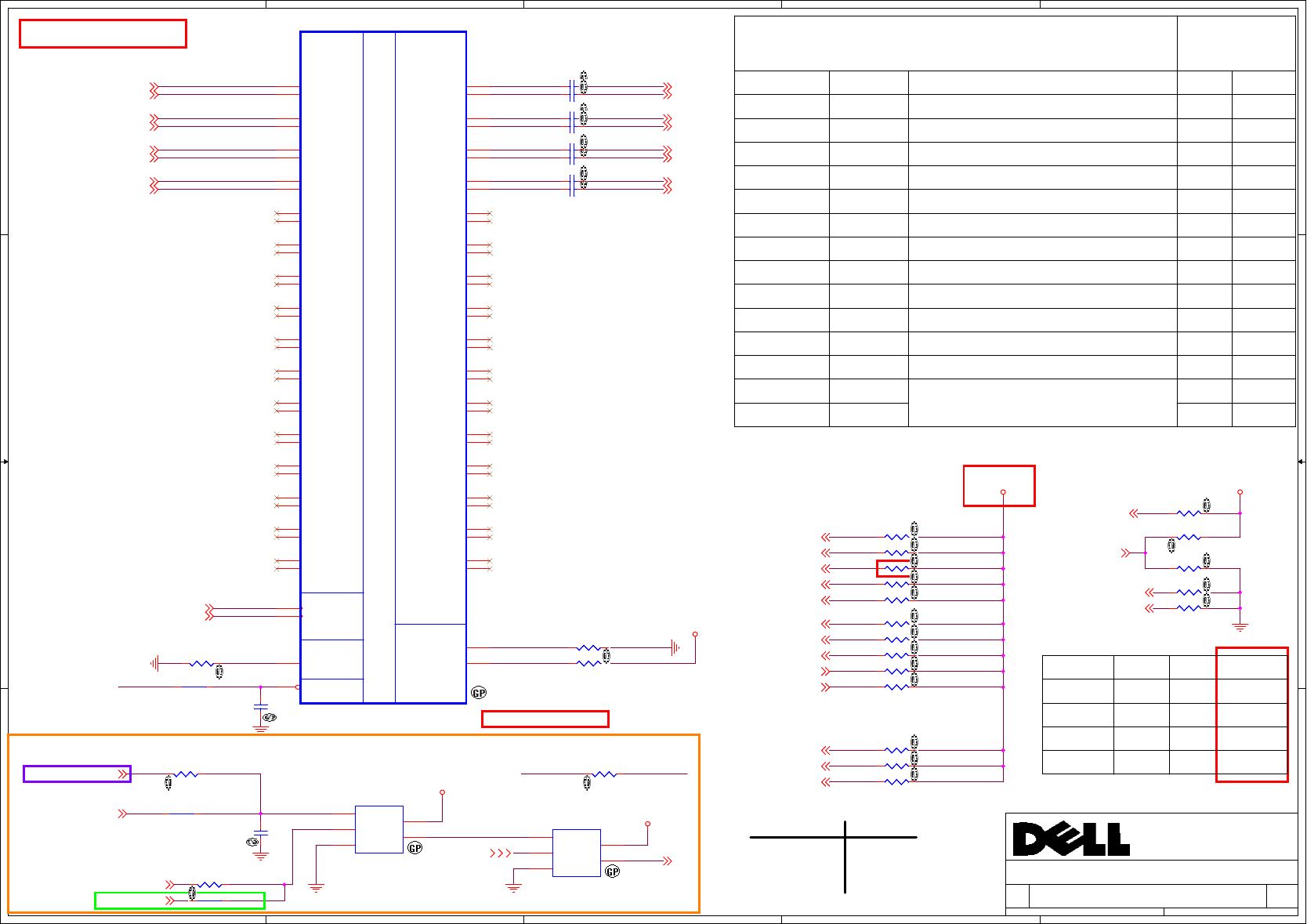Image resolution: width=1307 pixels, height=924 pixels.
Task: Click the GP marker beside the left small blue block
Action: pos(415,848)
